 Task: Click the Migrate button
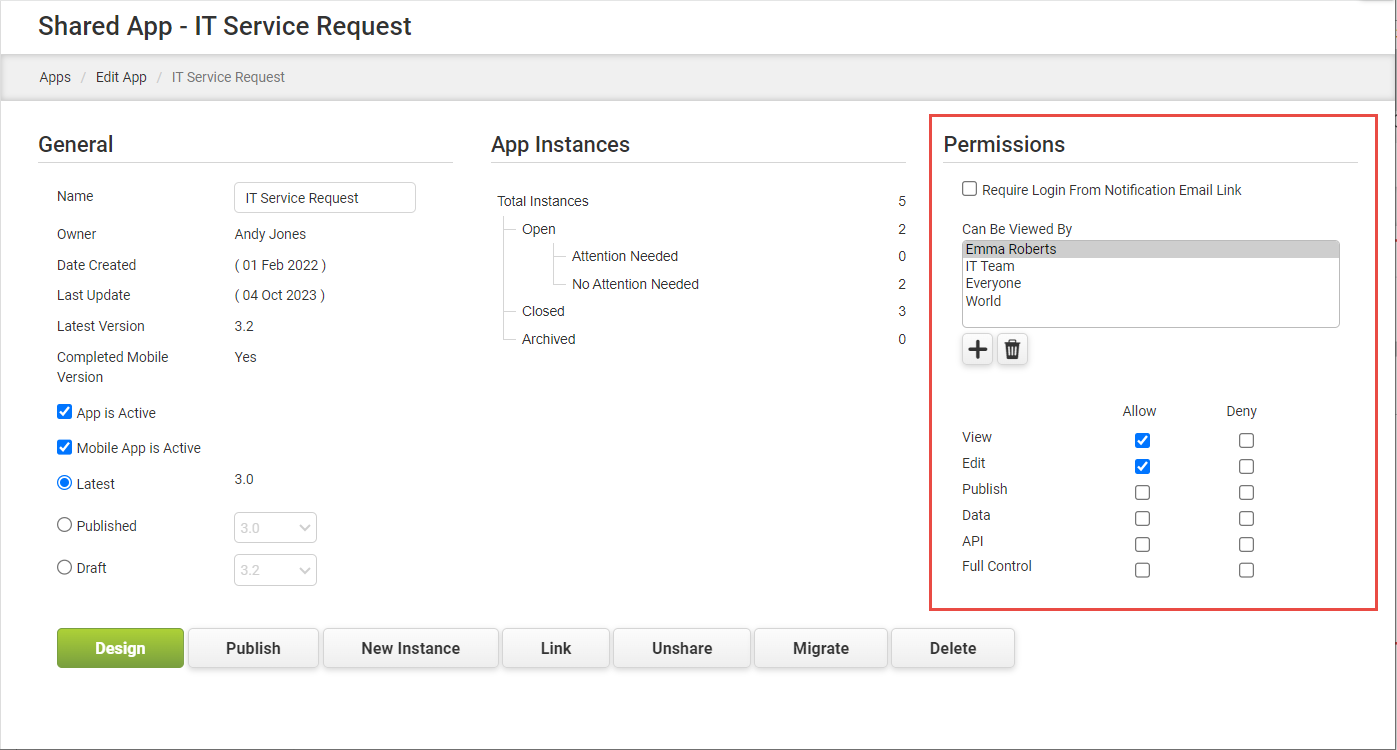tap(820, 648)
